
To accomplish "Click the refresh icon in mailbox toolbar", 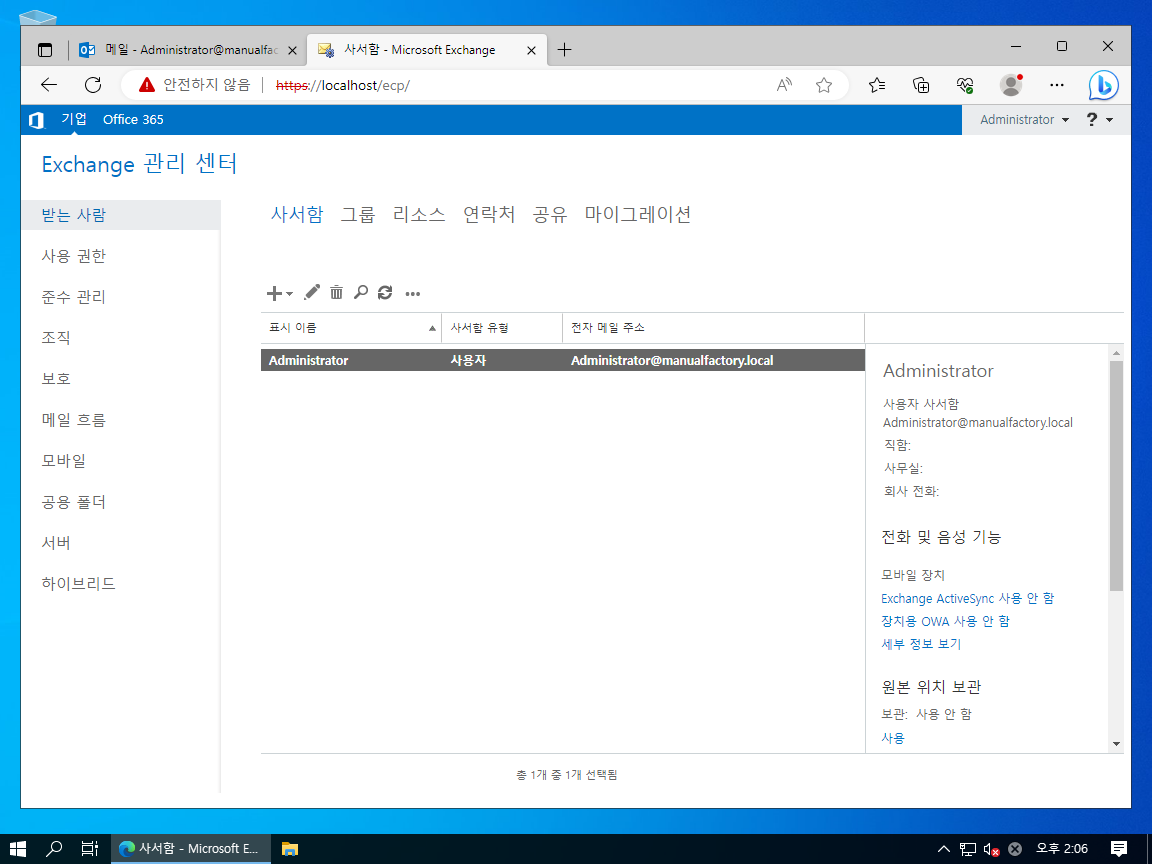I will point(385,292).
